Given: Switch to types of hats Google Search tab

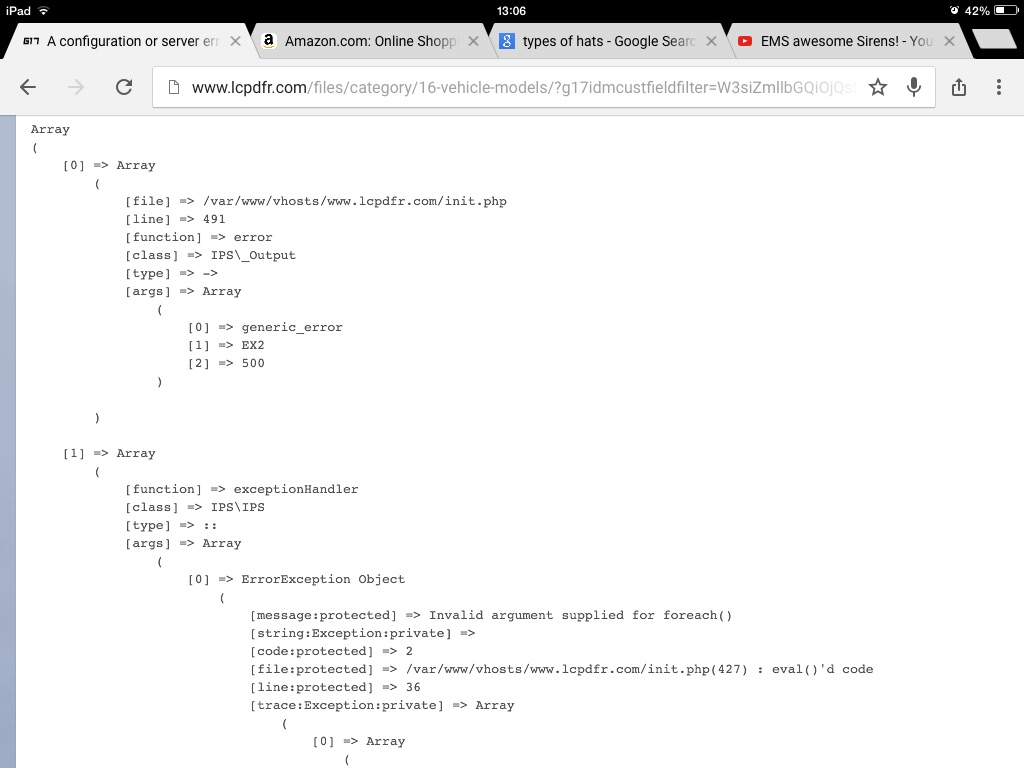Looking at the screenshot, I should 608,41.
